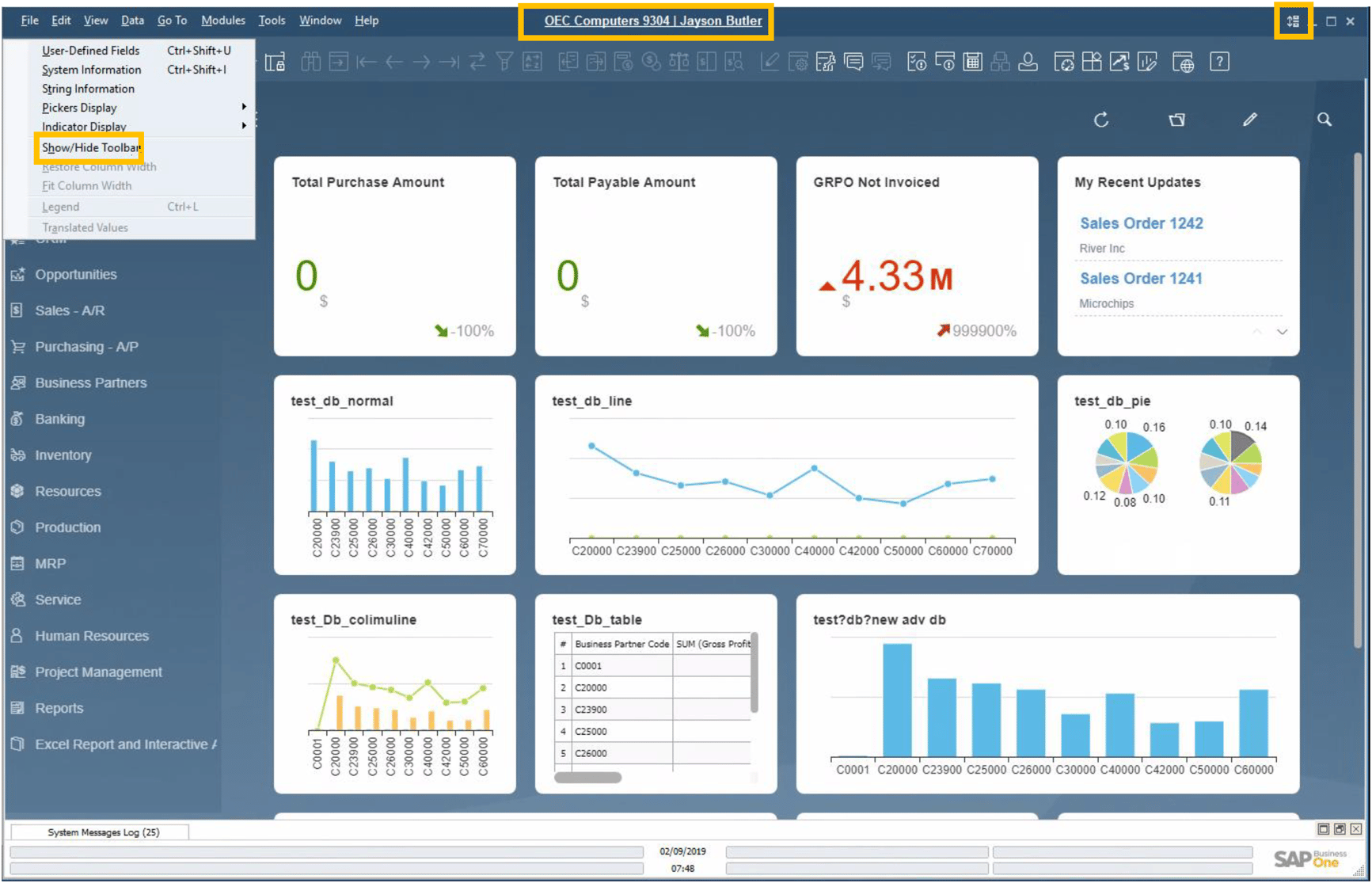Select the Find toolbar icon

(x=311, y=61)
